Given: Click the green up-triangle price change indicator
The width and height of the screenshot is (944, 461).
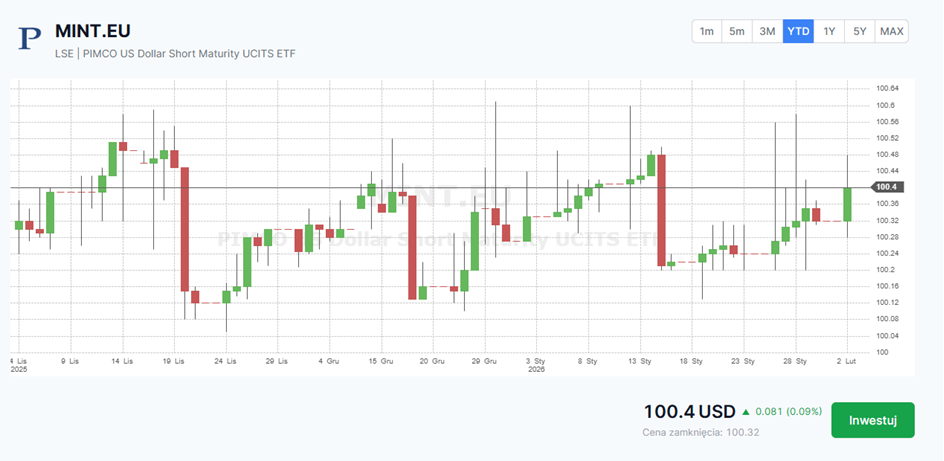Looking at the screenshot, I should (x=745, y=412).
